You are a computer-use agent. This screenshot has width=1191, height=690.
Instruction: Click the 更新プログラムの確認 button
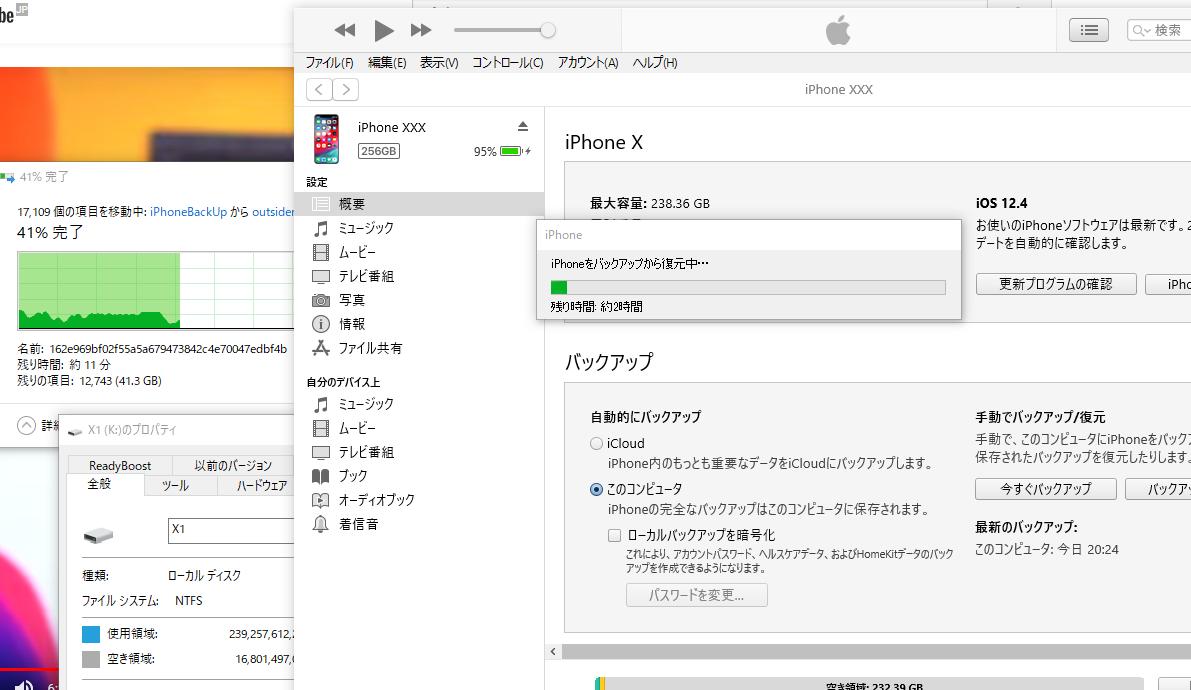(1056, 284)
